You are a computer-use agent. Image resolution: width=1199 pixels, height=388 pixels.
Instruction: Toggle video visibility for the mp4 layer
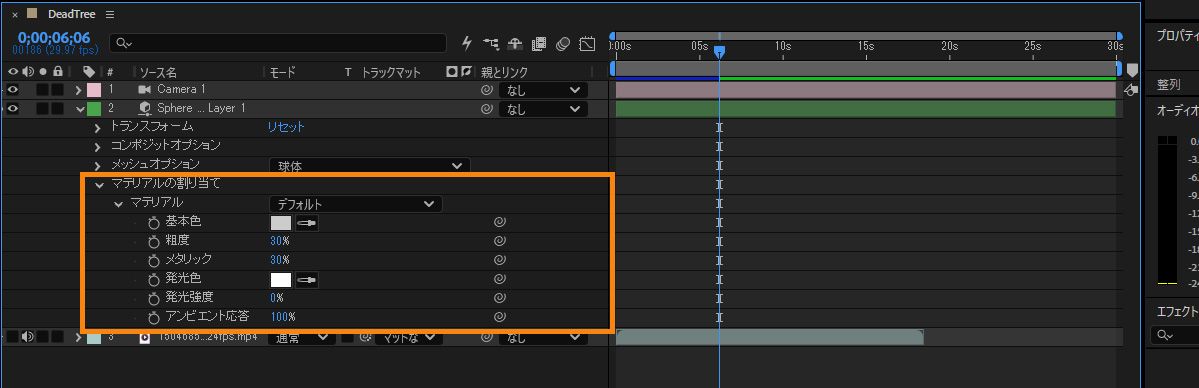pos(13,337)
